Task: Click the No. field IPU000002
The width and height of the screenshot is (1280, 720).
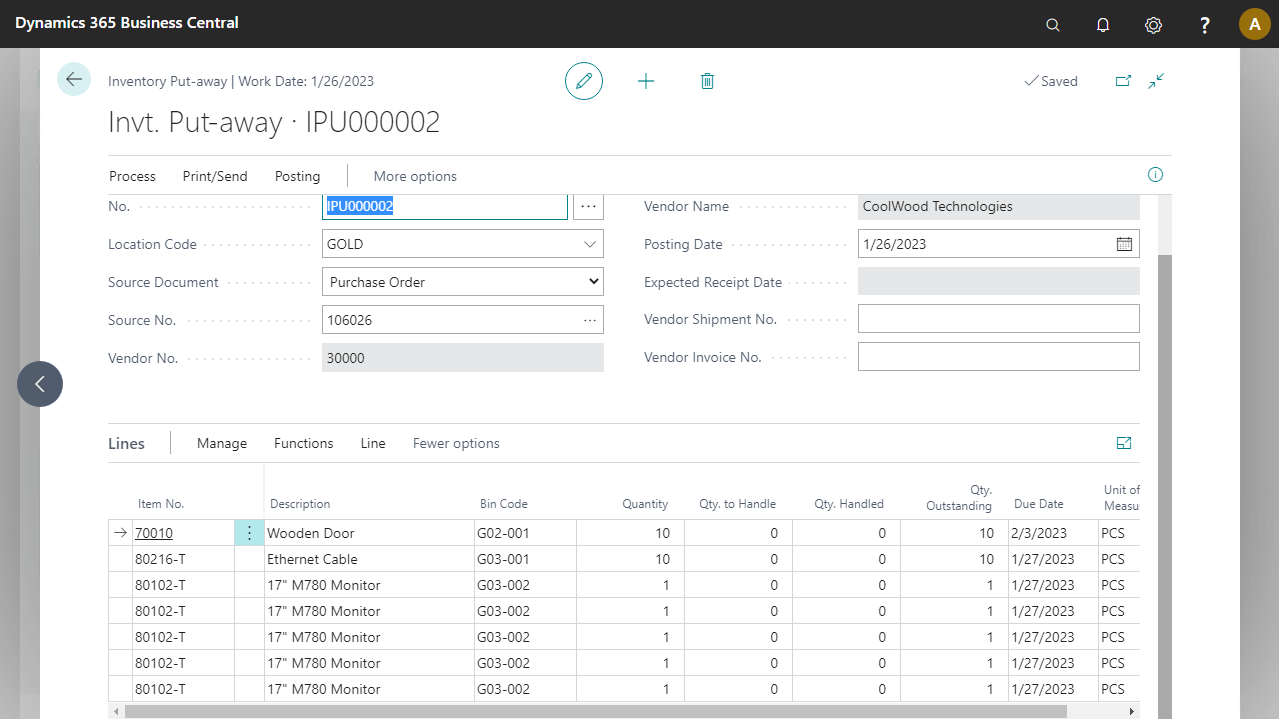Action: (445, 206)
